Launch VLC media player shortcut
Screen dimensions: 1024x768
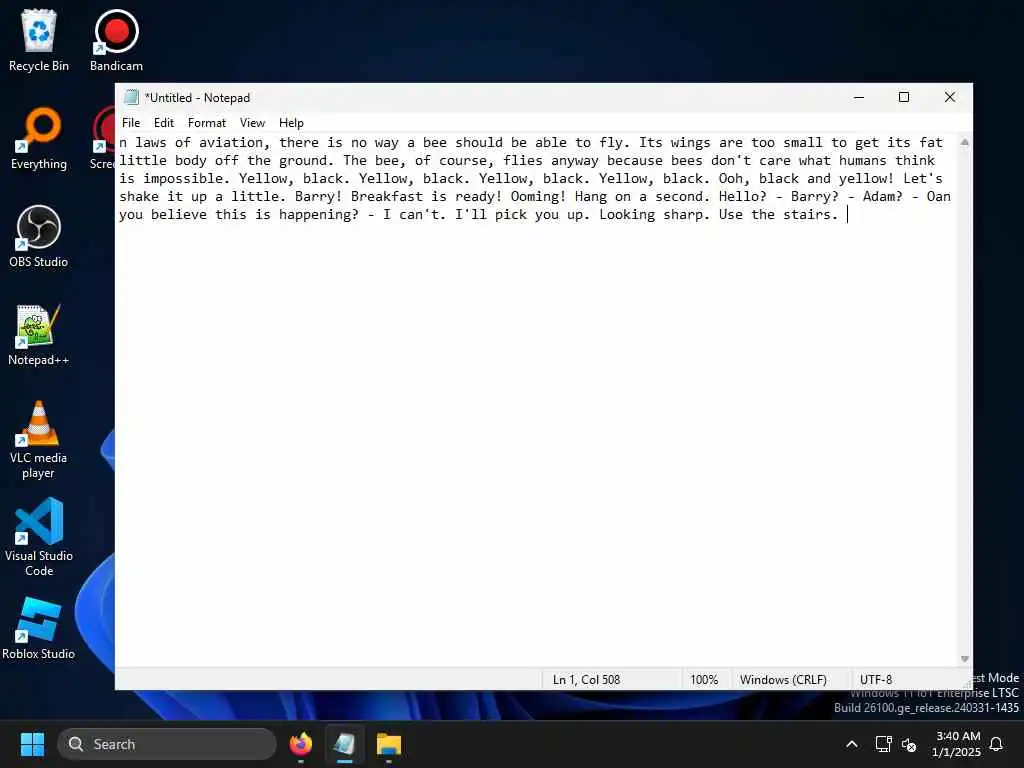(x=39, y=440)
